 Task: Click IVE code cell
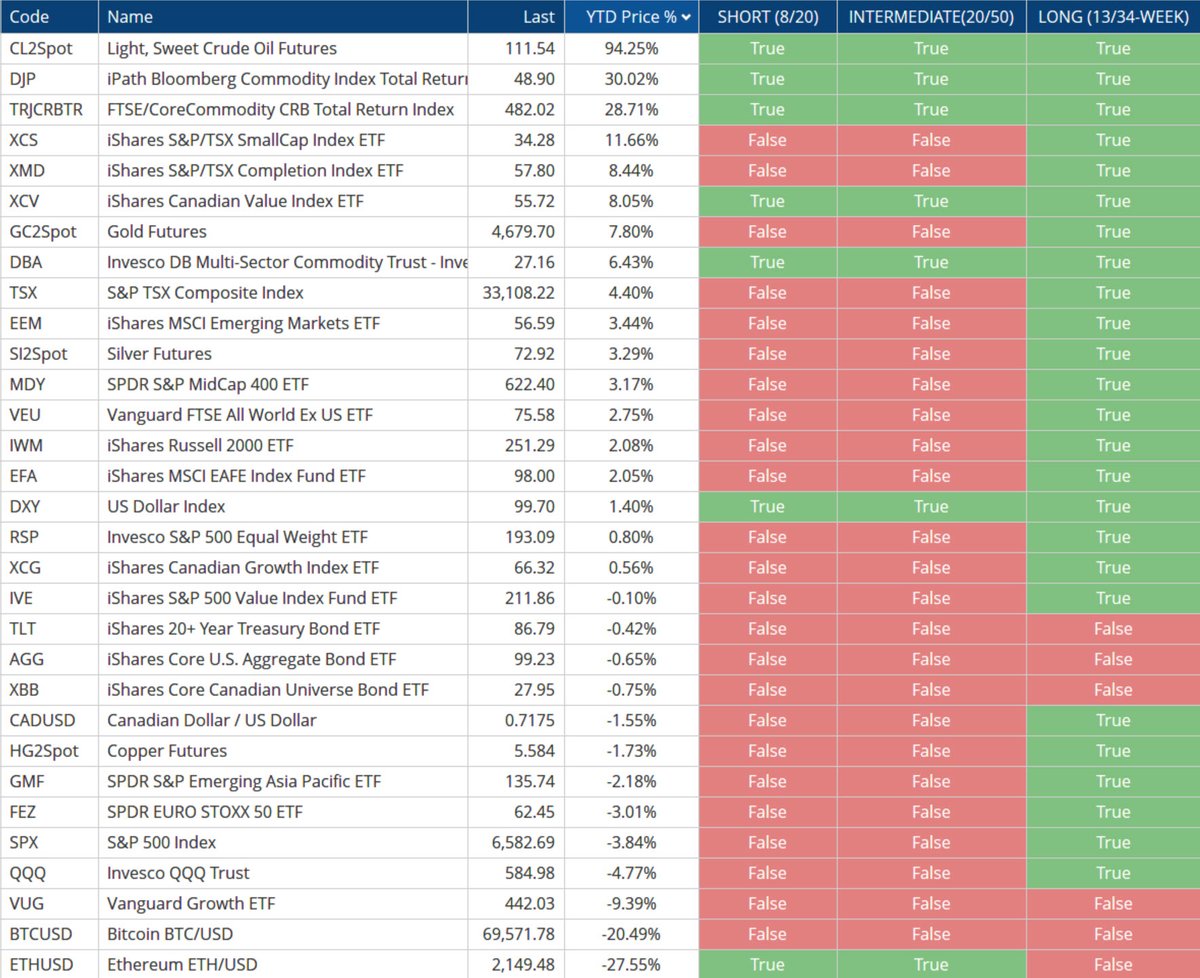coord(49,597)
